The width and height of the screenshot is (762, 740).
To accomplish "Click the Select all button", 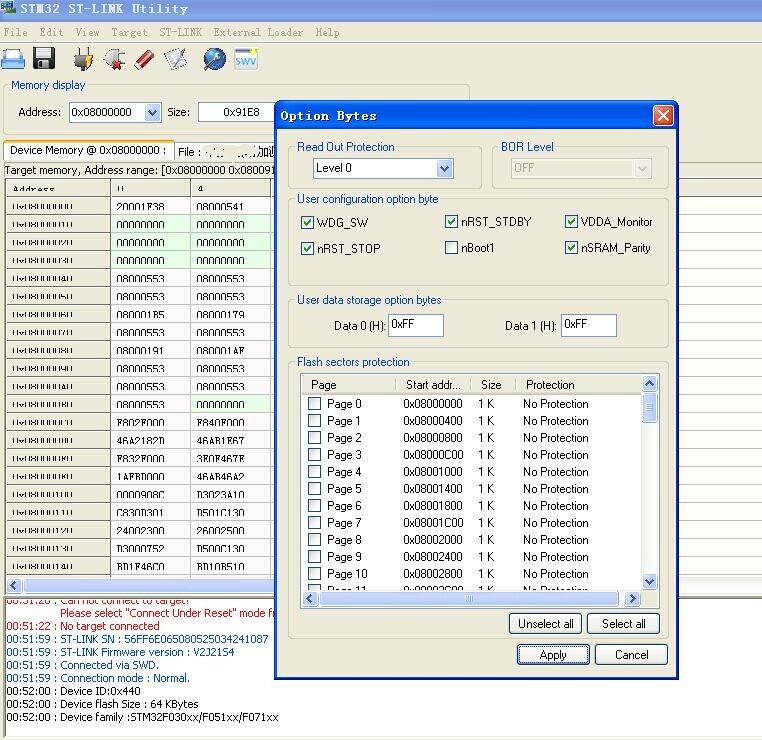I will (623, 624).
